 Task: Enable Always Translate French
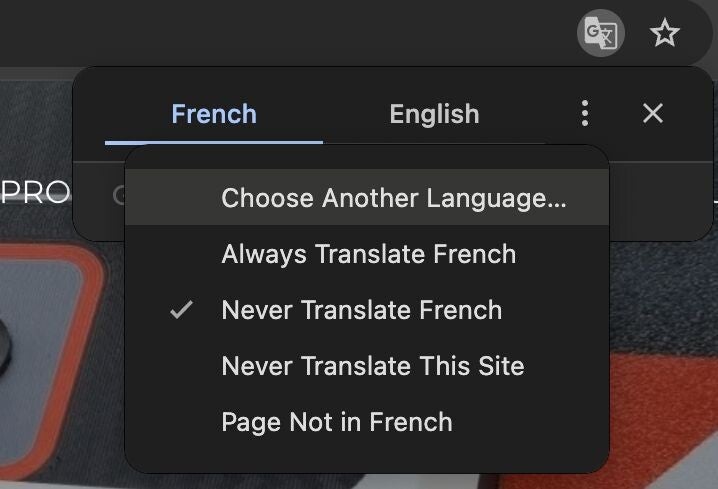coord(368,254)
